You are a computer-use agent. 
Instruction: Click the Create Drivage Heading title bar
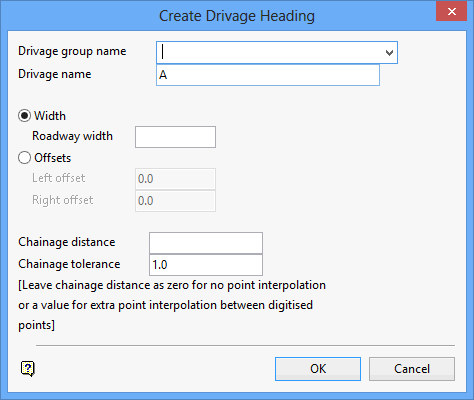(x=237, y=16)
